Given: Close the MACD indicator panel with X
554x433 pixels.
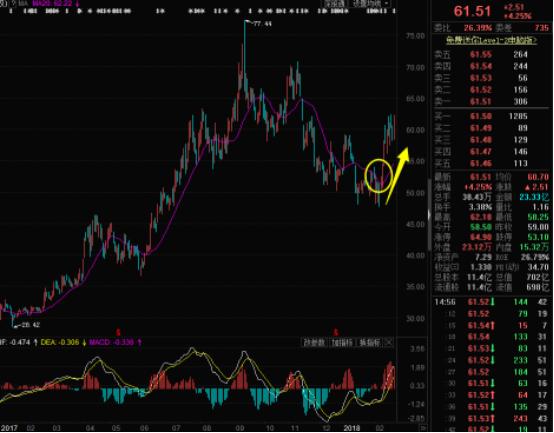Looking at the screenshot, I should [389, 342].
